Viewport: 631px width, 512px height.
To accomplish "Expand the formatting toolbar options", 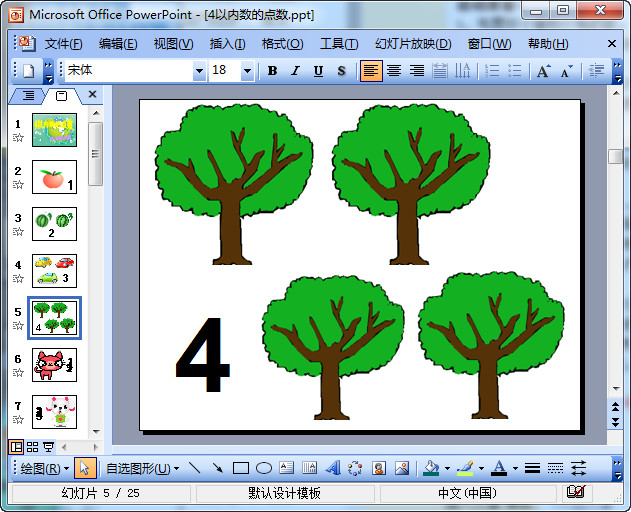I will pos(617,72).
